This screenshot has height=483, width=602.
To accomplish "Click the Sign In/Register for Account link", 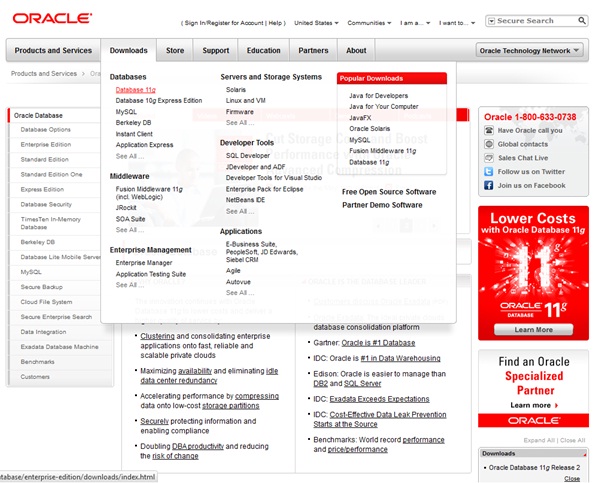I will 224,23.
